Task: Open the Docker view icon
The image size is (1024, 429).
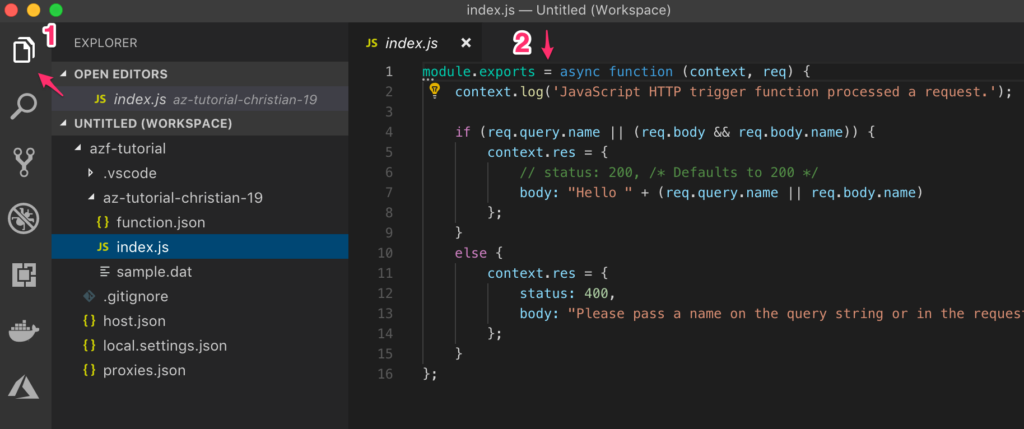Action: [25, 331]
